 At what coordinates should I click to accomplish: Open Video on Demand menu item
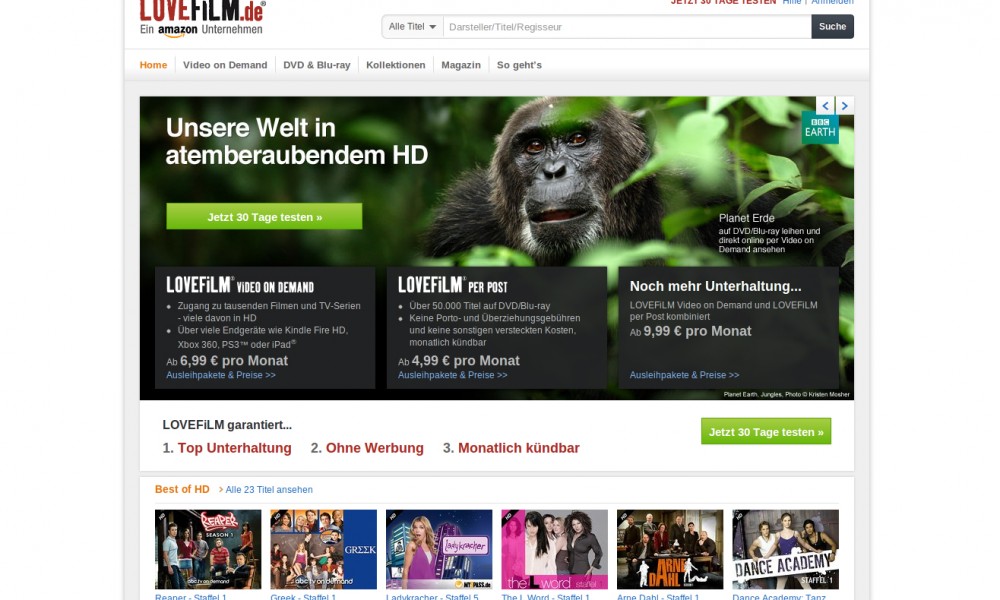225,65
